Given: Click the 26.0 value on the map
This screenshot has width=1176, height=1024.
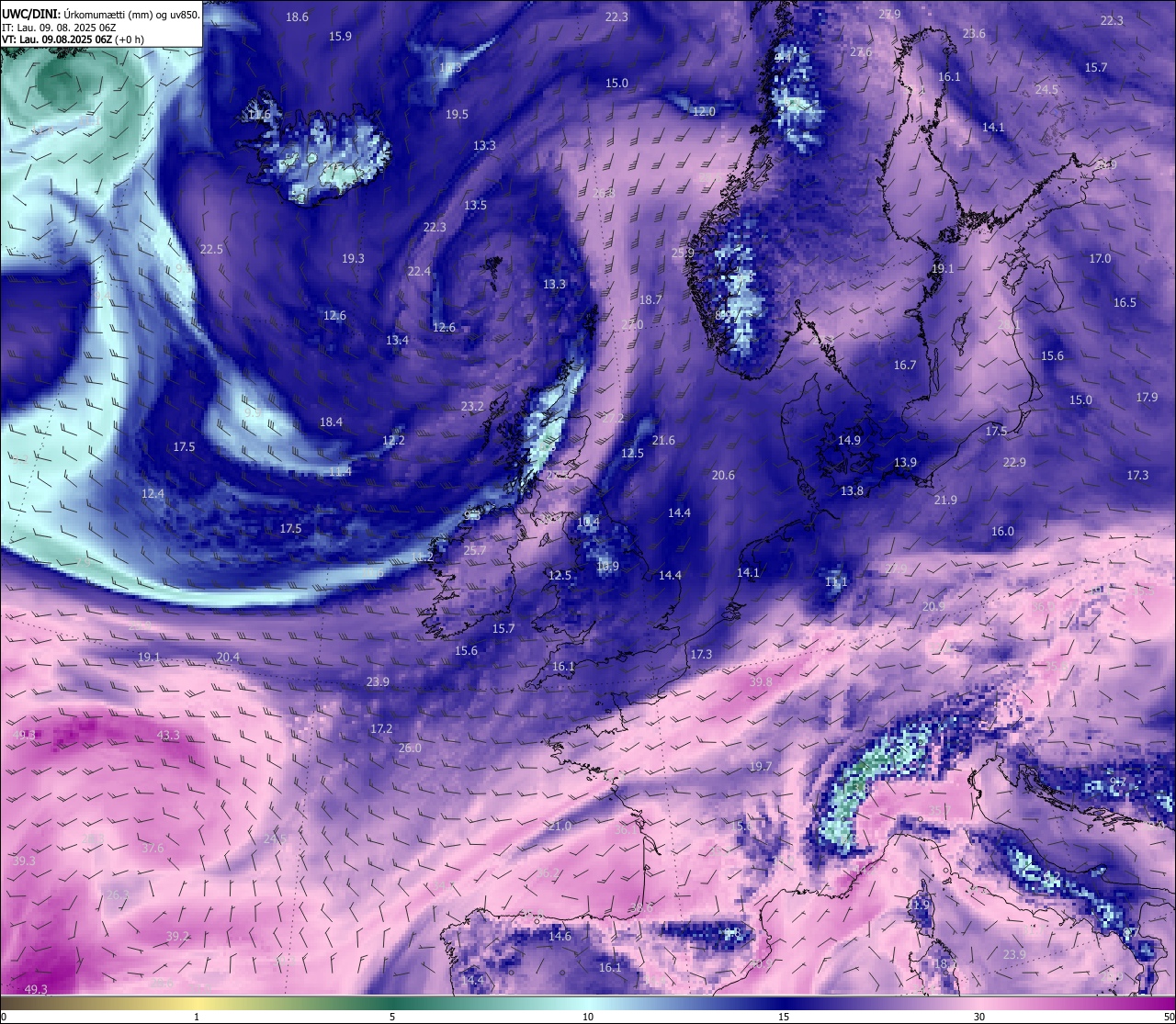Looking at the screenshot, I should click(410, 748).
